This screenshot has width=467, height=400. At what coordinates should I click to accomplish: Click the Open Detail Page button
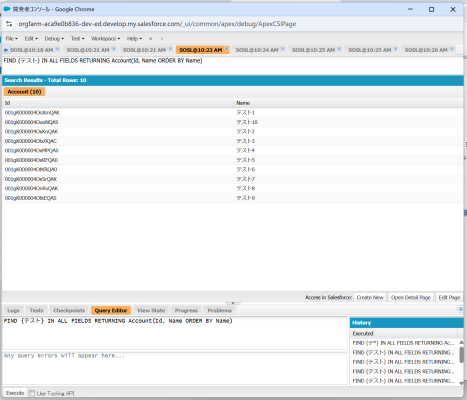click(x=411, y=297)
